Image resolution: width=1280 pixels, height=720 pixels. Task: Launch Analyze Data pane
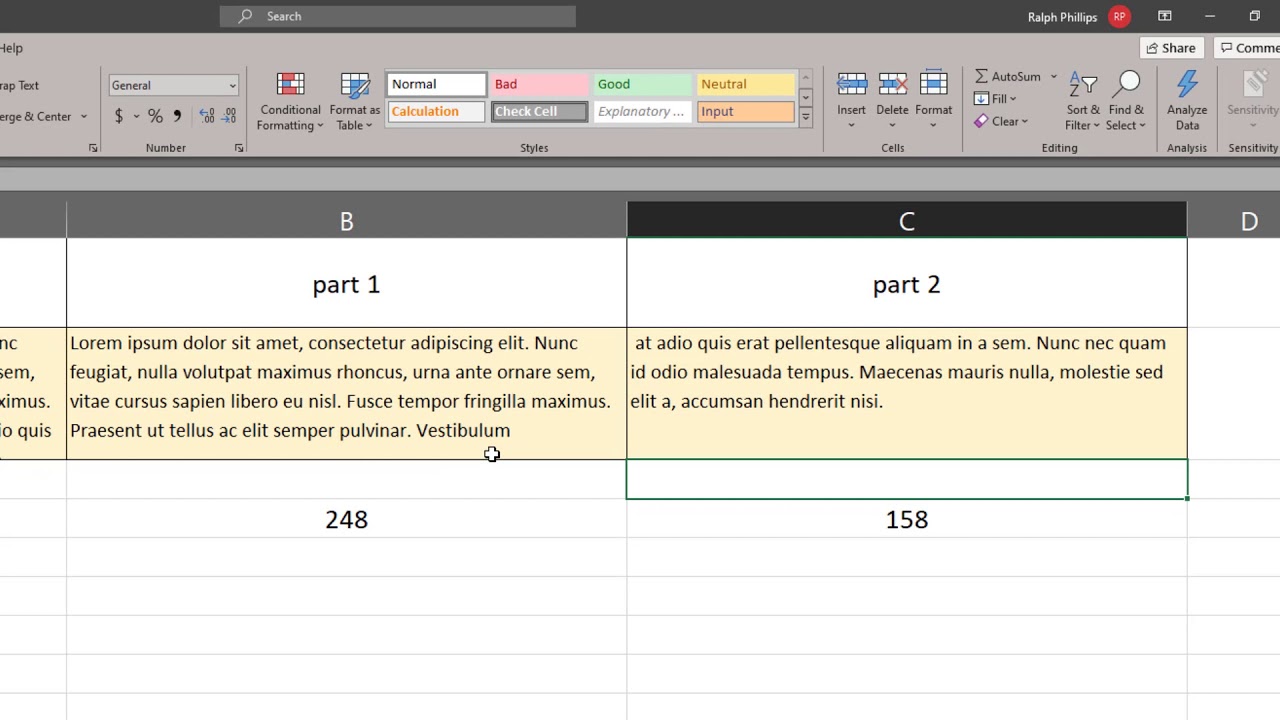click(x=1187, y=101)
